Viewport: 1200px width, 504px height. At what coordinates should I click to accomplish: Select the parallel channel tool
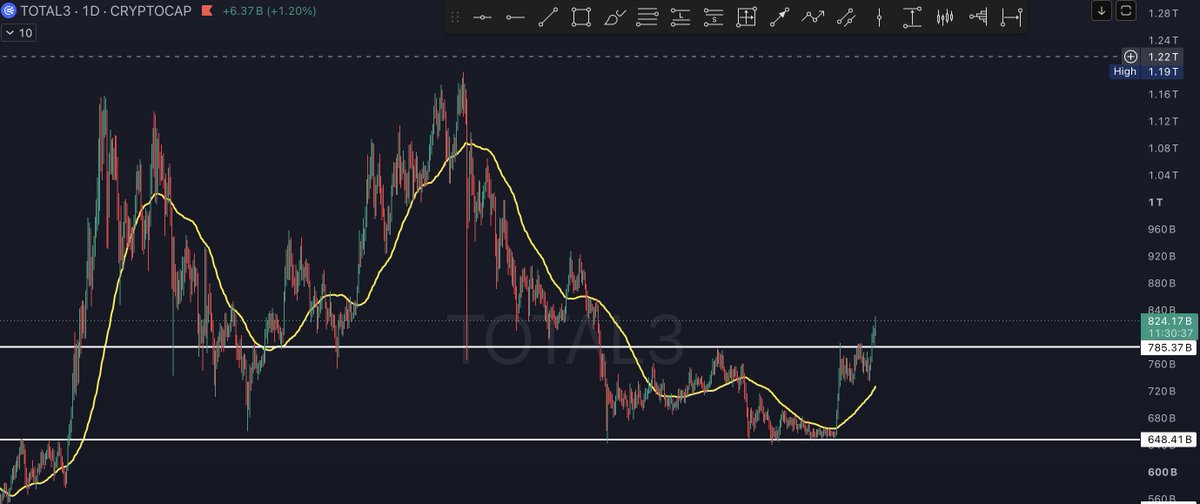tap(846, 17)
